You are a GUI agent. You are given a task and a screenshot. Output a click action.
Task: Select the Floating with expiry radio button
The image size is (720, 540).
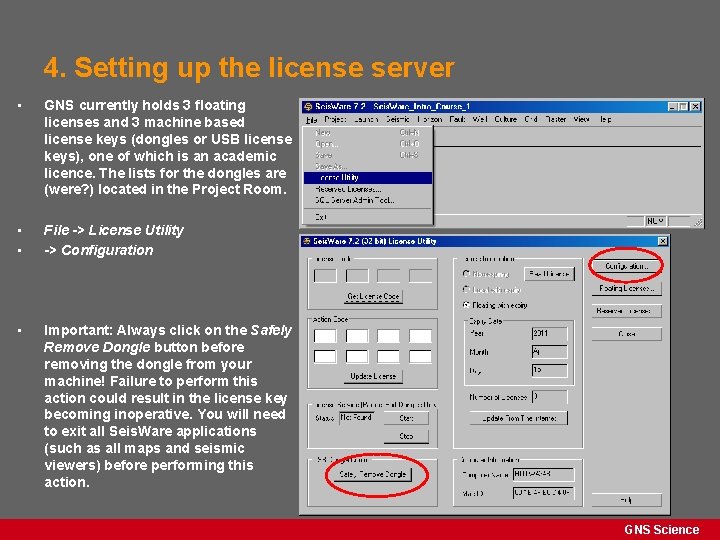(x=466, y=305)
